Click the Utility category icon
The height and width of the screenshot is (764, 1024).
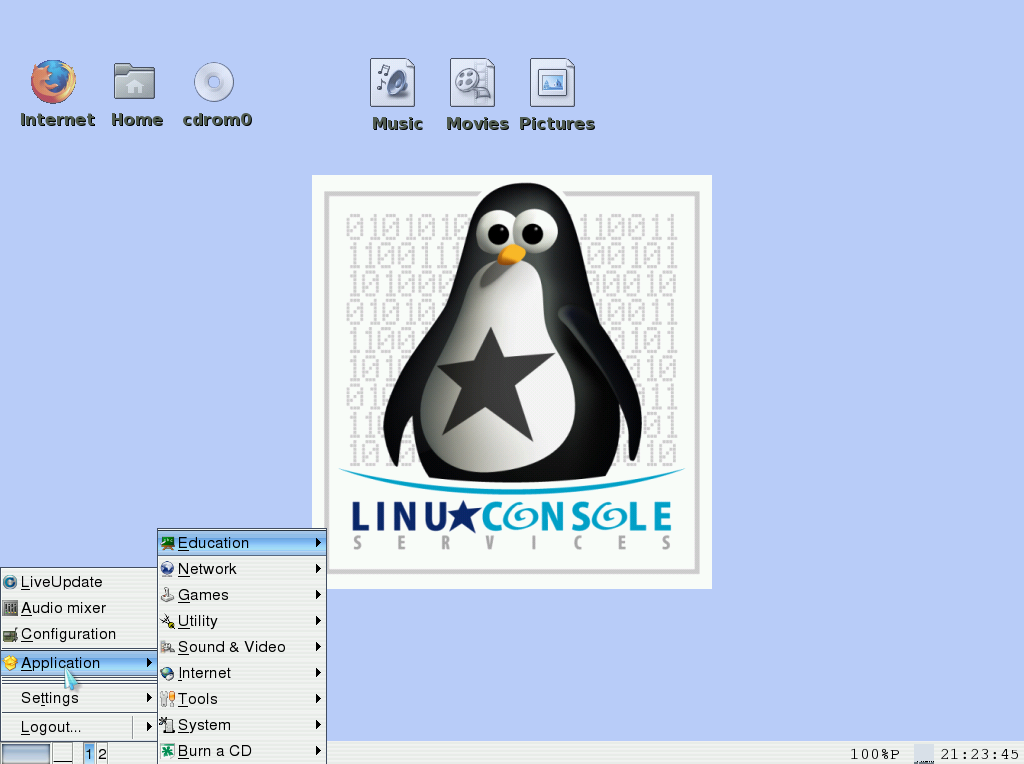click(168, 621)
